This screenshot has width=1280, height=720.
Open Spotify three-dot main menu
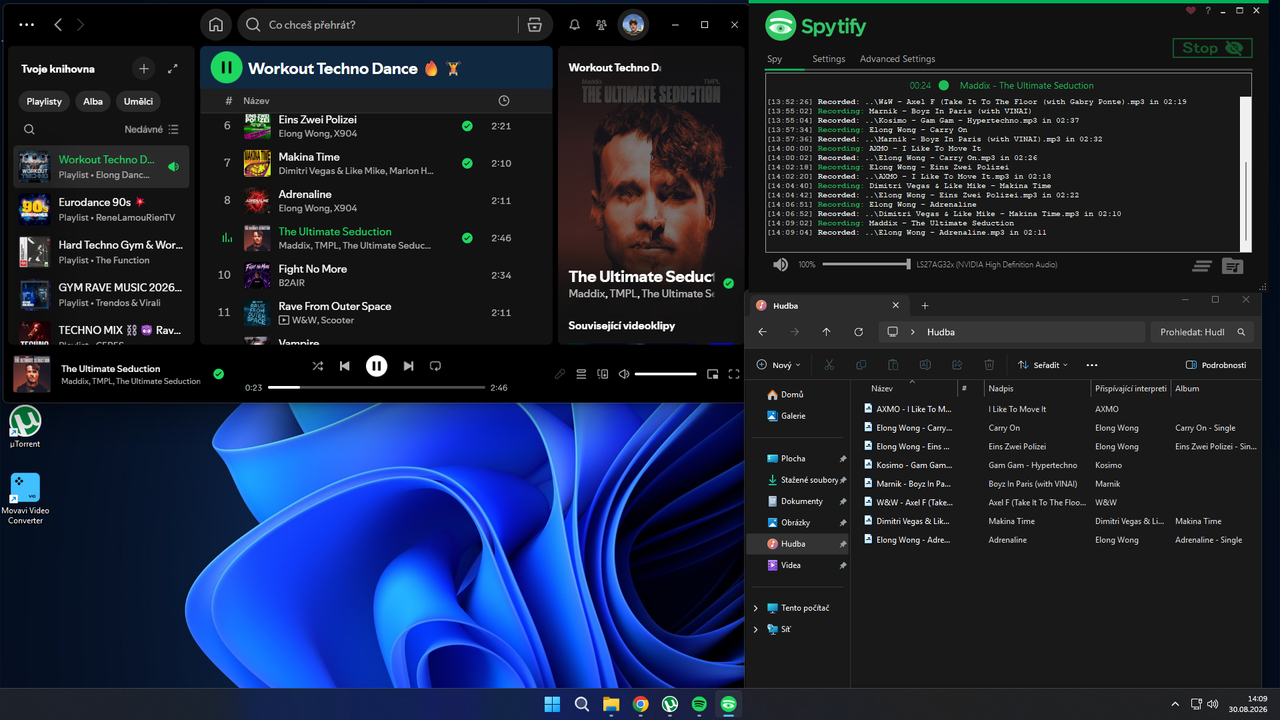(27, 25)
